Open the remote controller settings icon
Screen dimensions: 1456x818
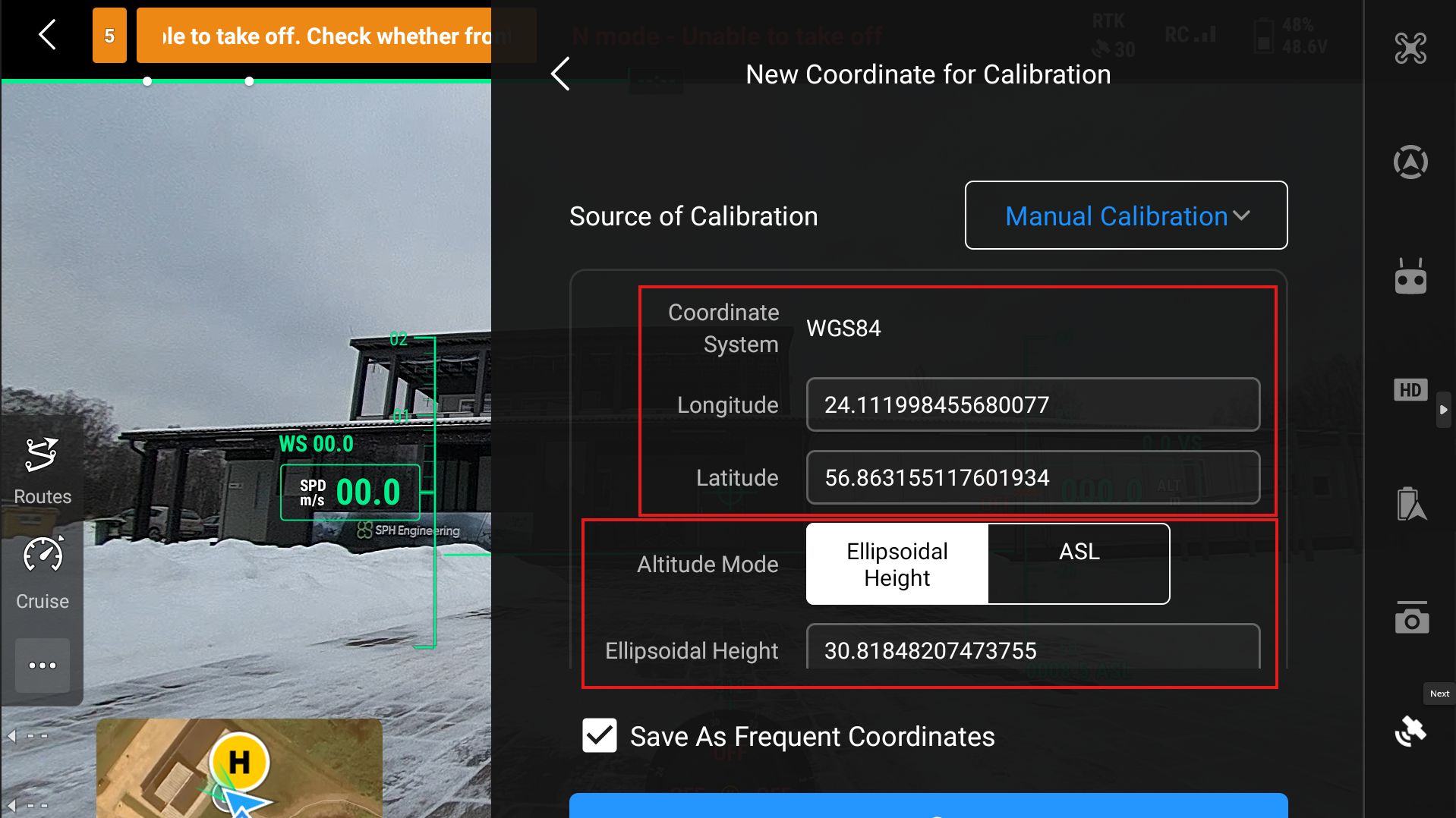pyautogui.click(x=1410, y=276)
